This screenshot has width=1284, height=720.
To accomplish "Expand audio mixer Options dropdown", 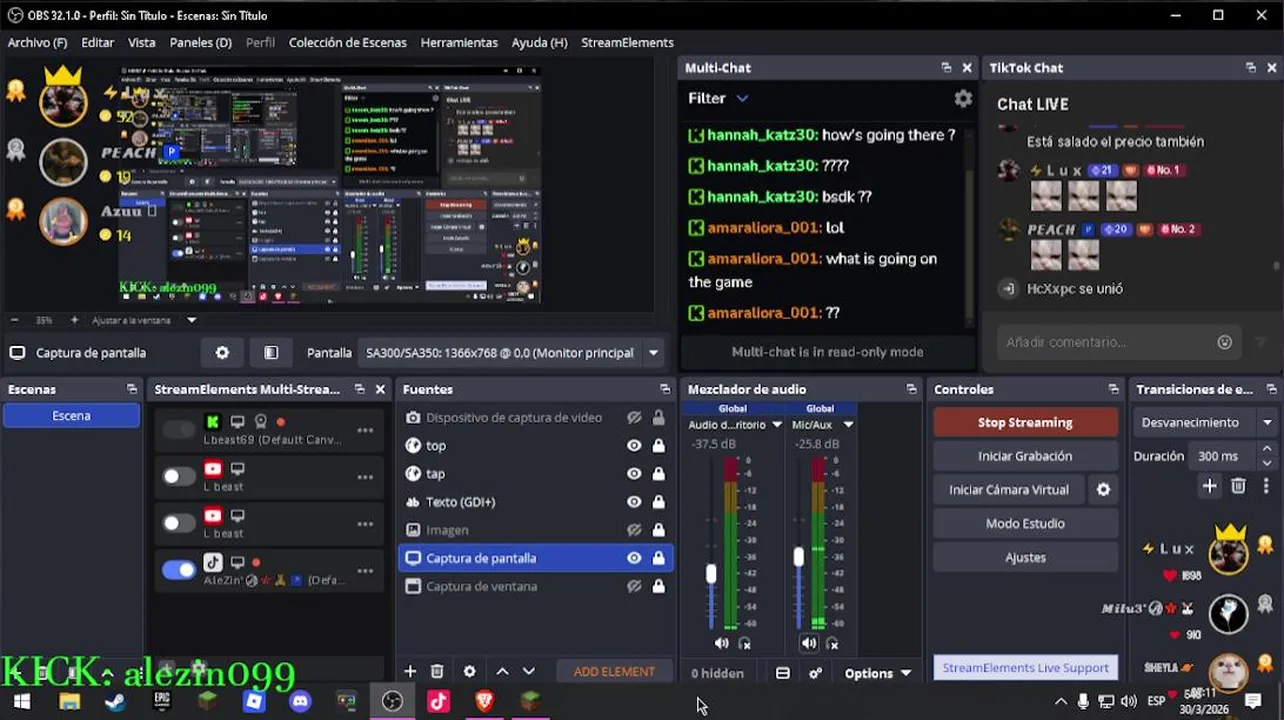I will pyautogui.click(x=877, y=673).
